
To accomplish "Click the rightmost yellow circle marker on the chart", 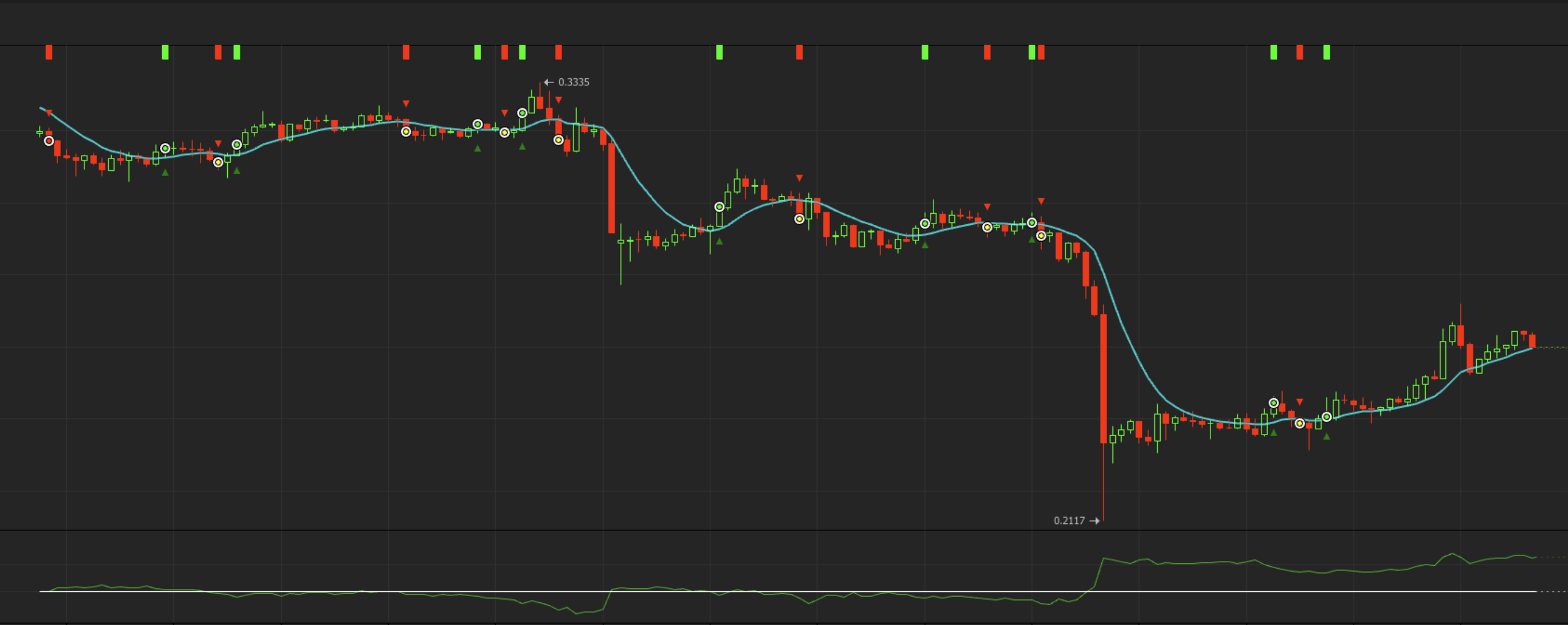I will (1299, 423).
